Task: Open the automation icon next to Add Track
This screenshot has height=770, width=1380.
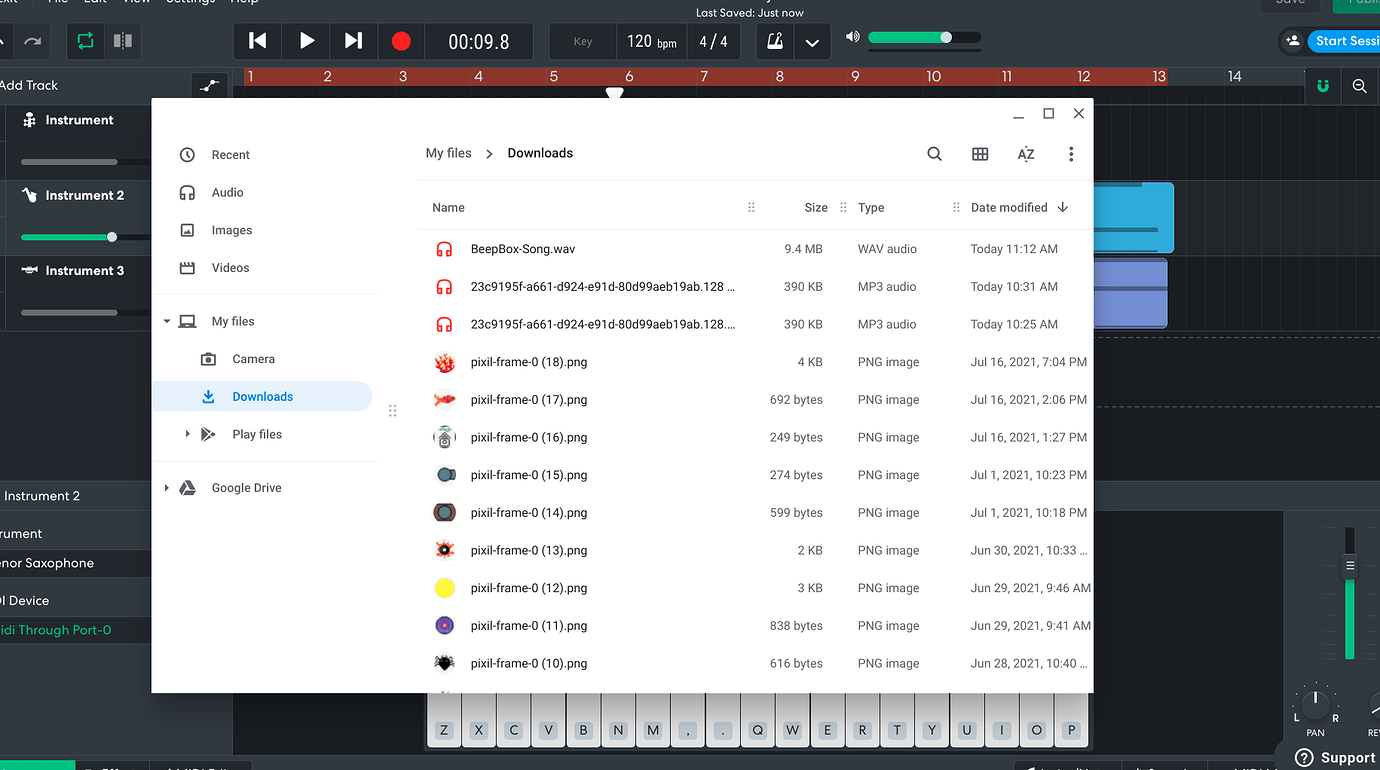Action: [x=209, y=86]
